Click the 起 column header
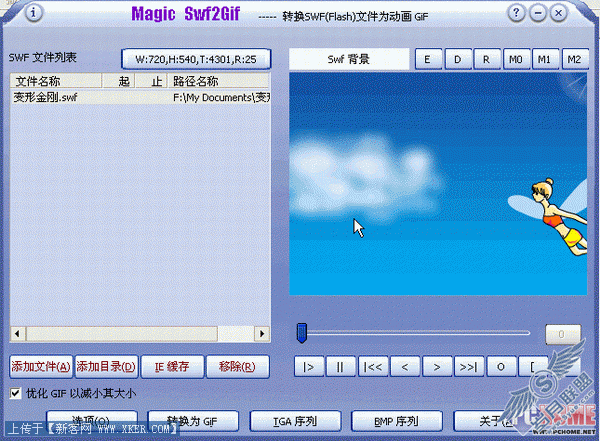600x441 pixels. pos(118,81)
